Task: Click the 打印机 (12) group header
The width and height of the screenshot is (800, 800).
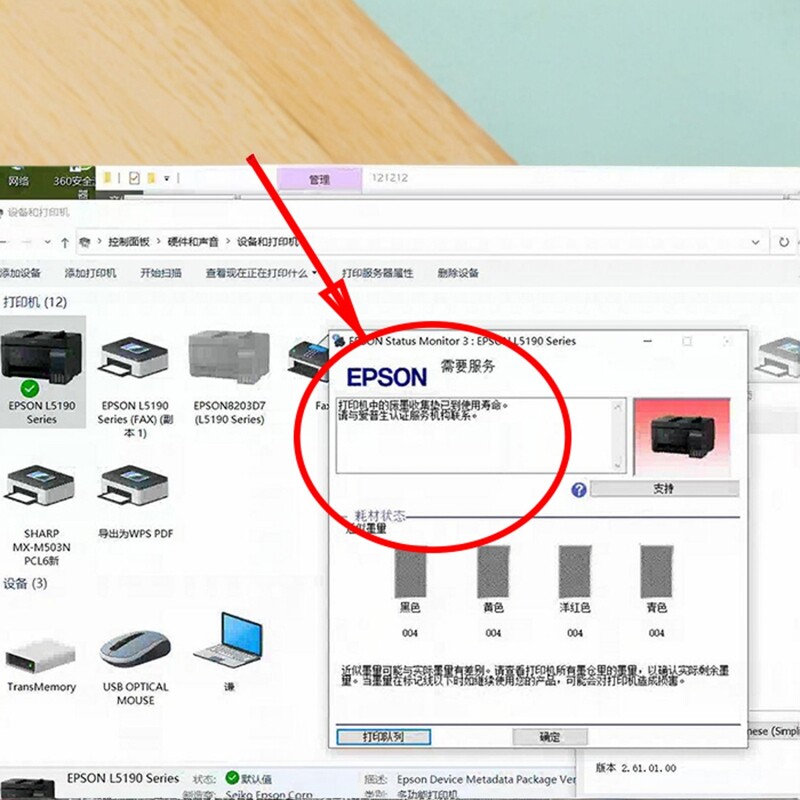Action: coord(35,302)
